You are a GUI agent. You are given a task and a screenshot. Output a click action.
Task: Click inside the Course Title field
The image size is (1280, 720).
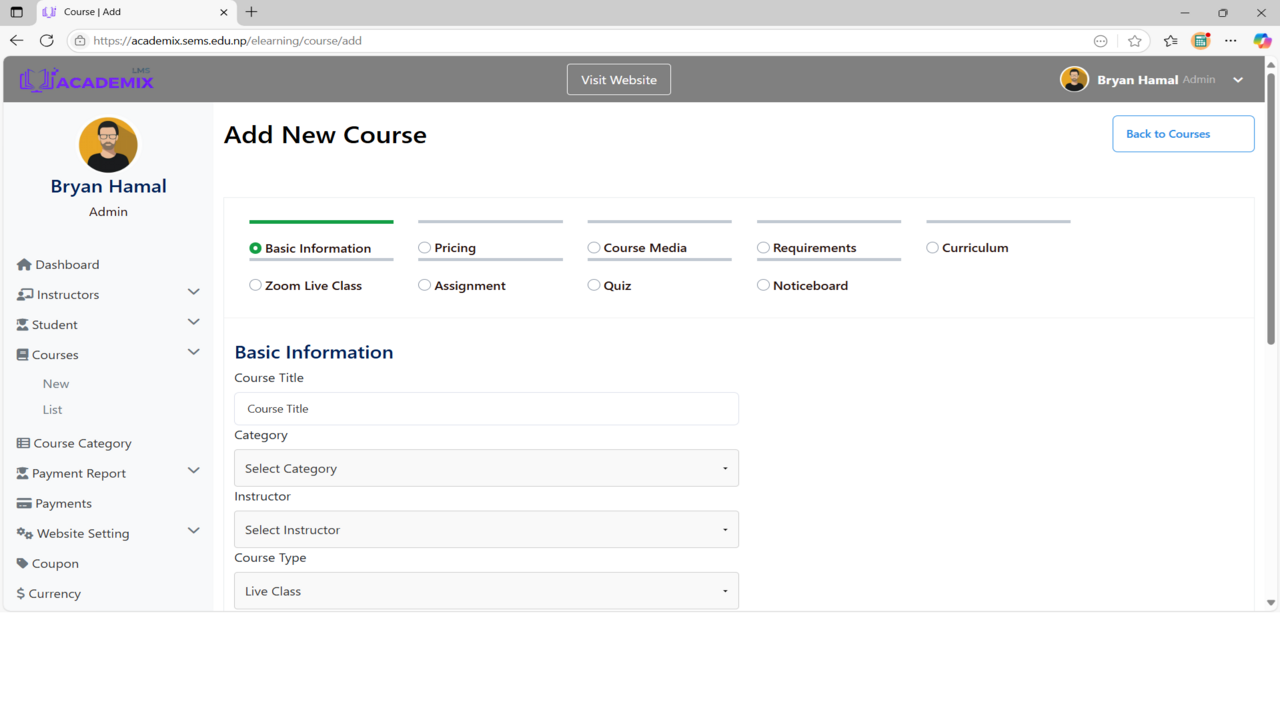[486, 408]
